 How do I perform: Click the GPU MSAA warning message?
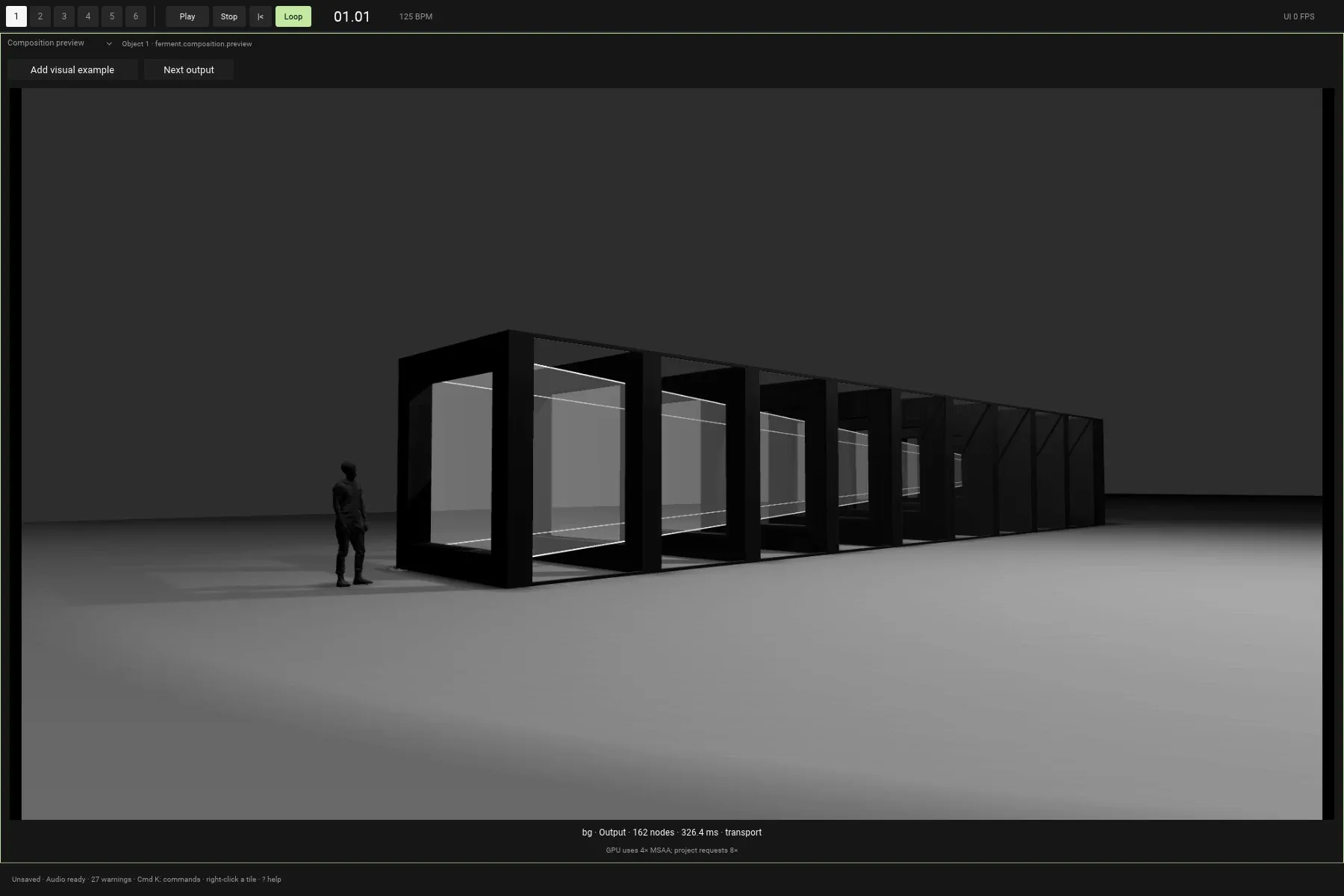(x=672, y=850)
